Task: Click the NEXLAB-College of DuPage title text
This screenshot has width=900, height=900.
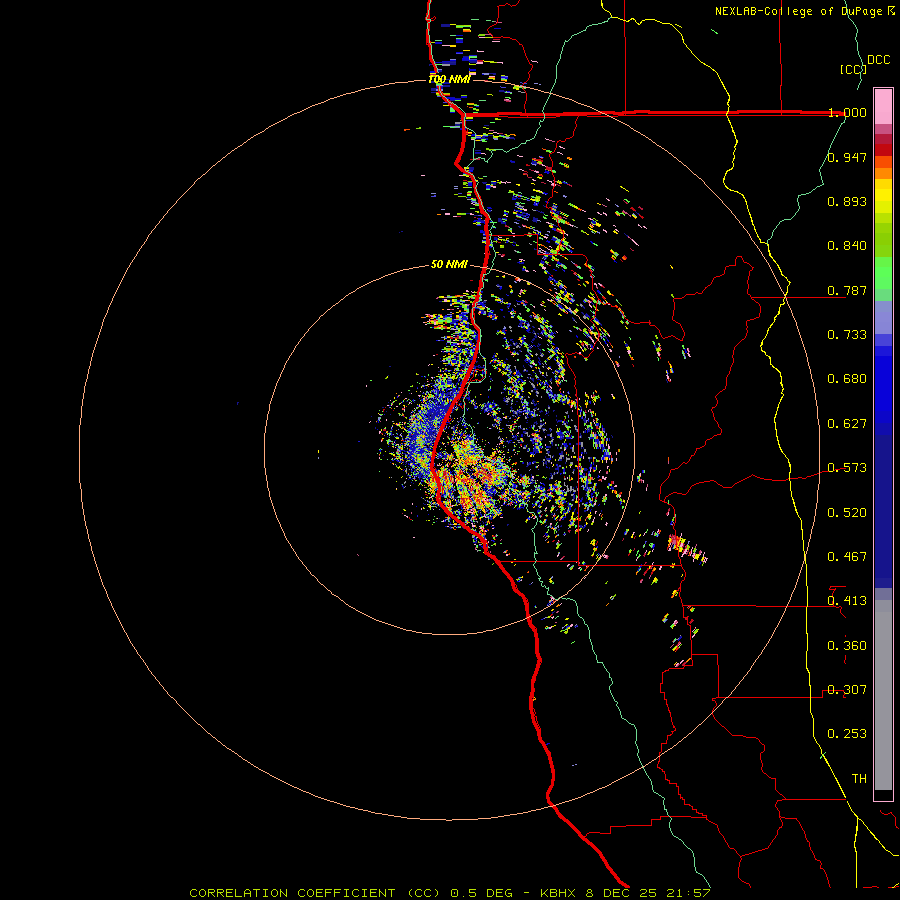Action: pos(799,11)
